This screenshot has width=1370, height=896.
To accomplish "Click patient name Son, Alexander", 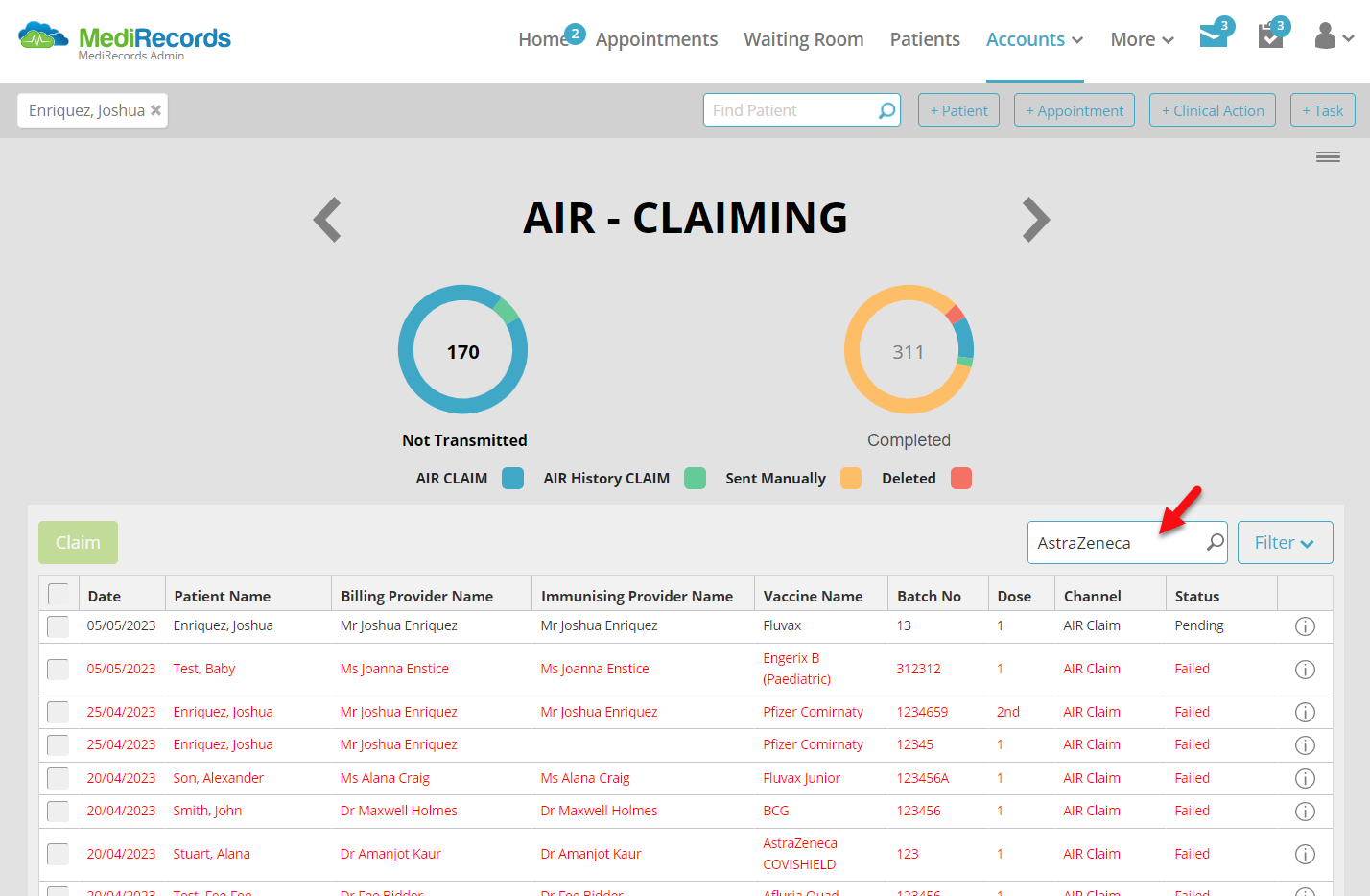I will (x=218, y=778).
